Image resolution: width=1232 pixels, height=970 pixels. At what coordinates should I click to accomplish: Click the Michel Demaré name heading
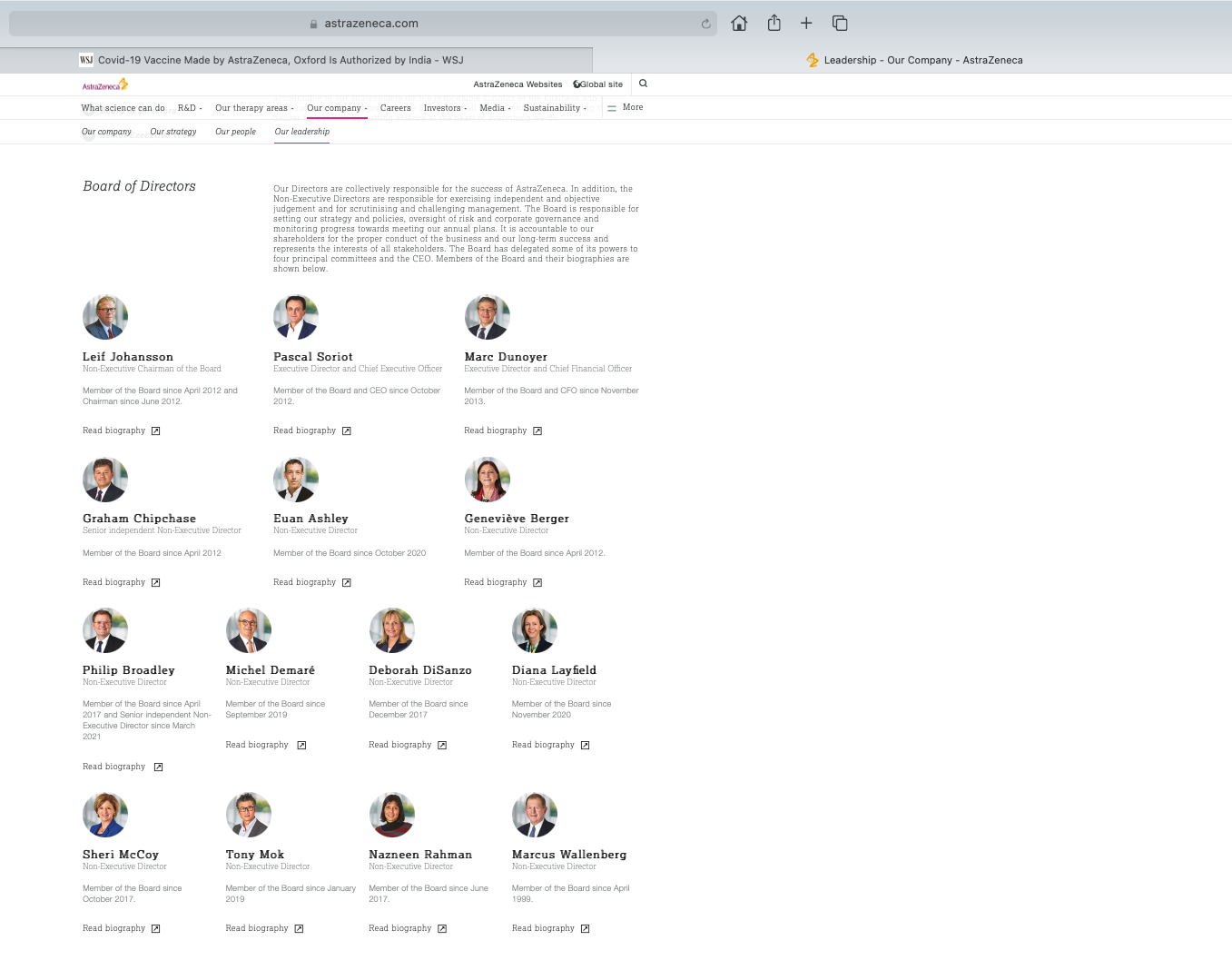coord(271,670)
